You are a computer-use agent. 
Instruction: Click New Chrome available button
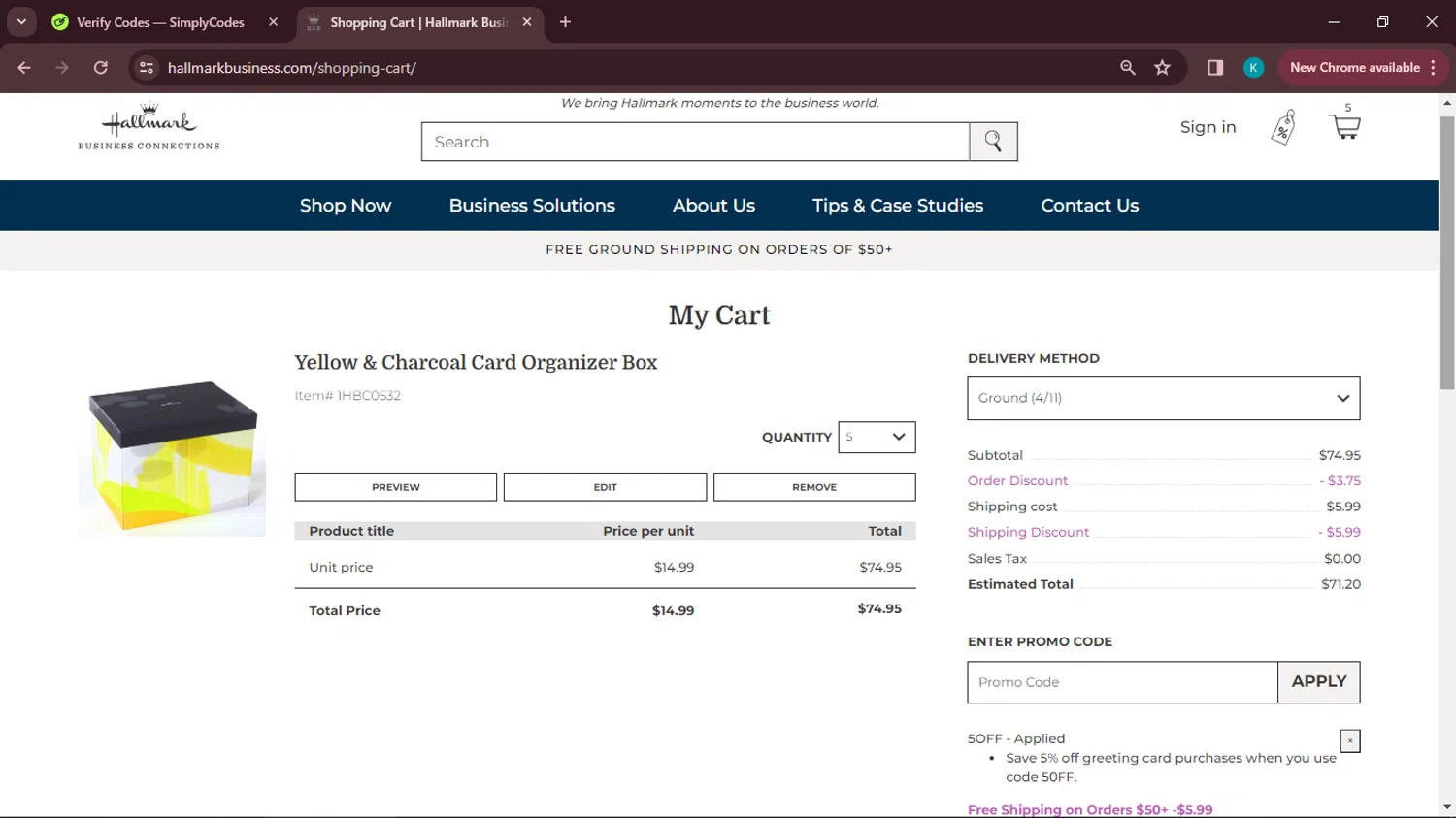click(x=1364, y=68)
